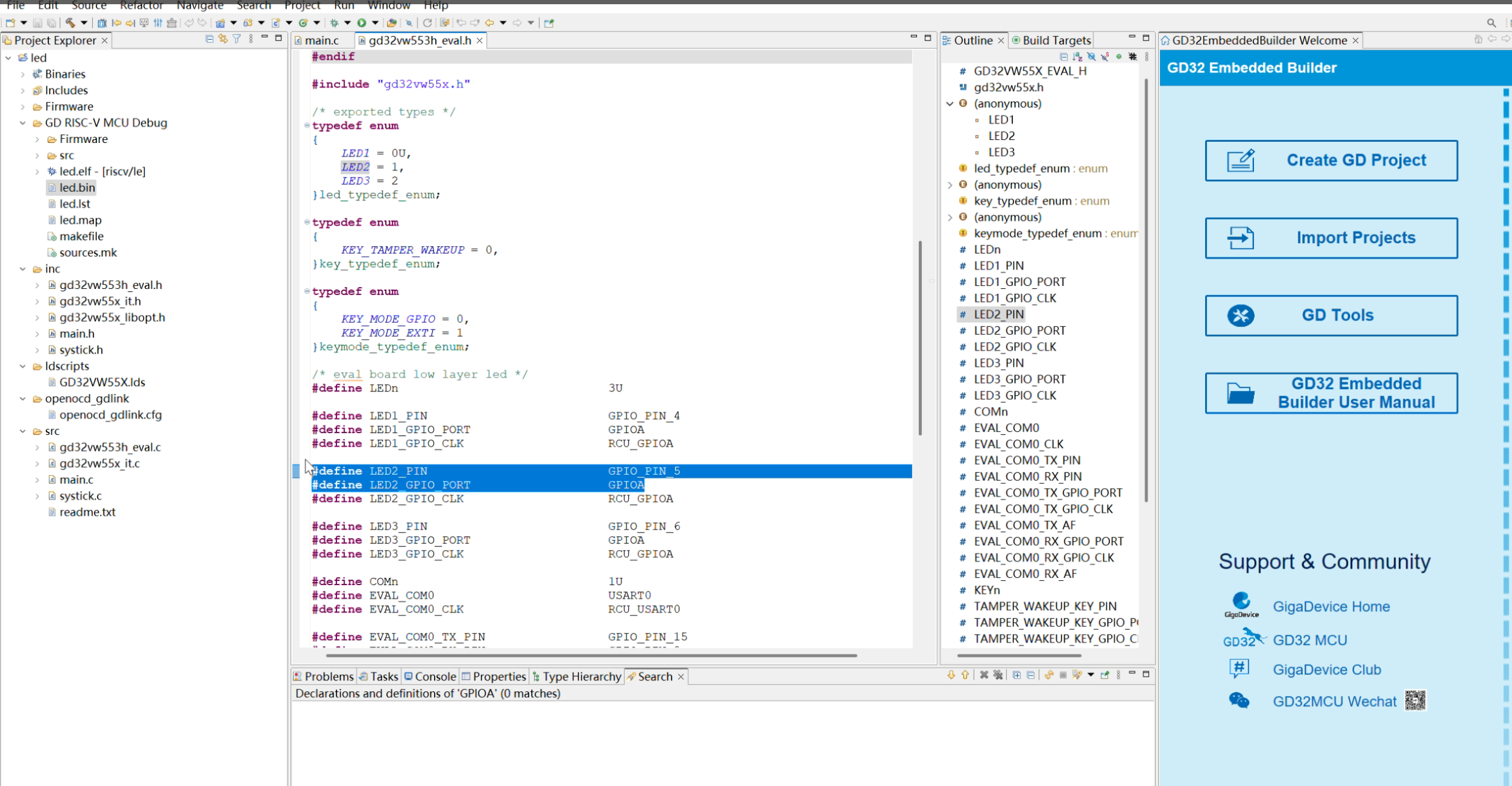Open the Console tab
1512x786 pixels.
(430, 676)
